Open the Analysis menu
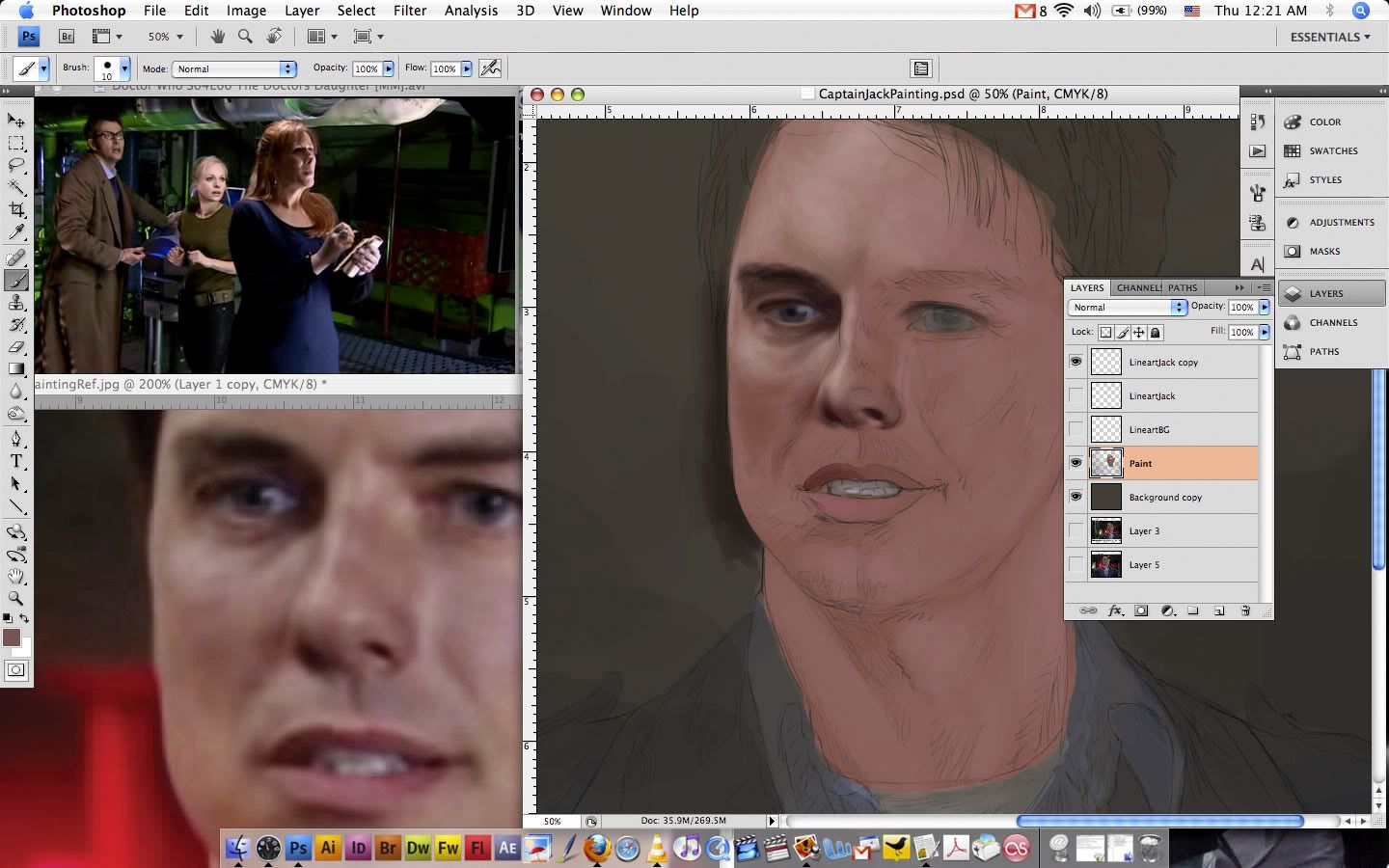Image resolution: width=1389 pixels, height=868 pixels. [x=471, y=11]
